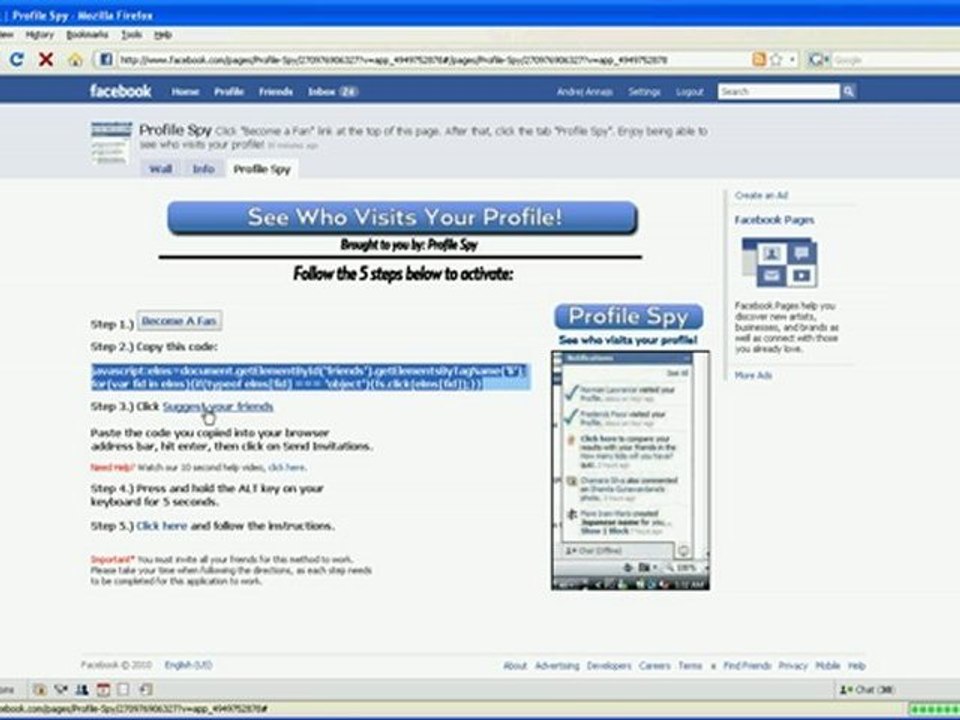960x720 pixels.
Task: Open the Facebook Pages sidebar heading
Action: 774,220
